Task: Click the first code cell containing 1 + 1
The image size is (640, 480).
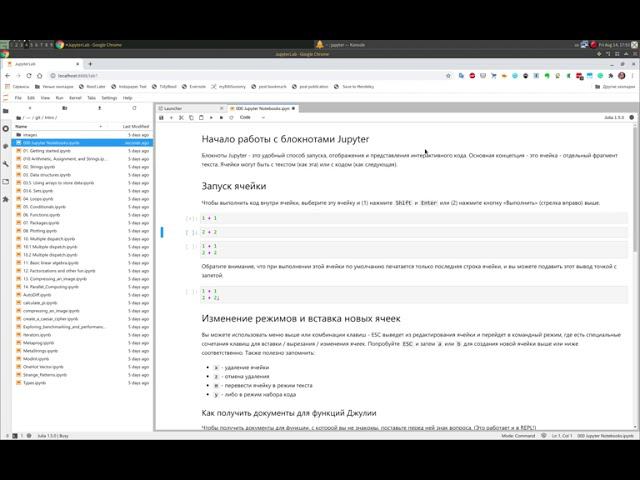Action: pos(413,218)
